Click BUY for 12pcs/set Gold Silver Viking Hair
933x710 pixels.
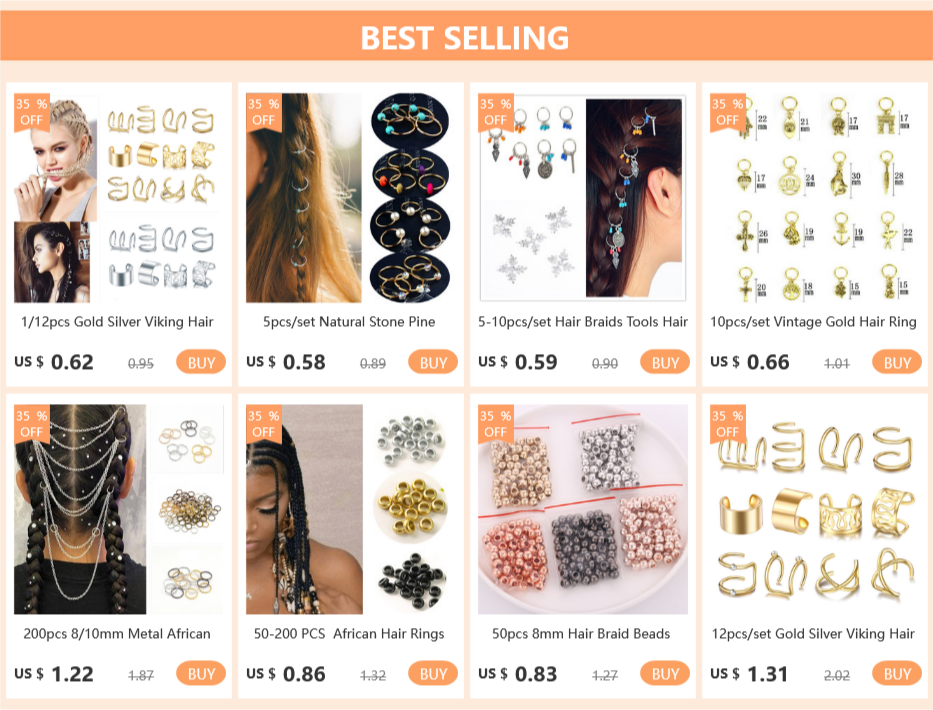(x=897, y=674)
